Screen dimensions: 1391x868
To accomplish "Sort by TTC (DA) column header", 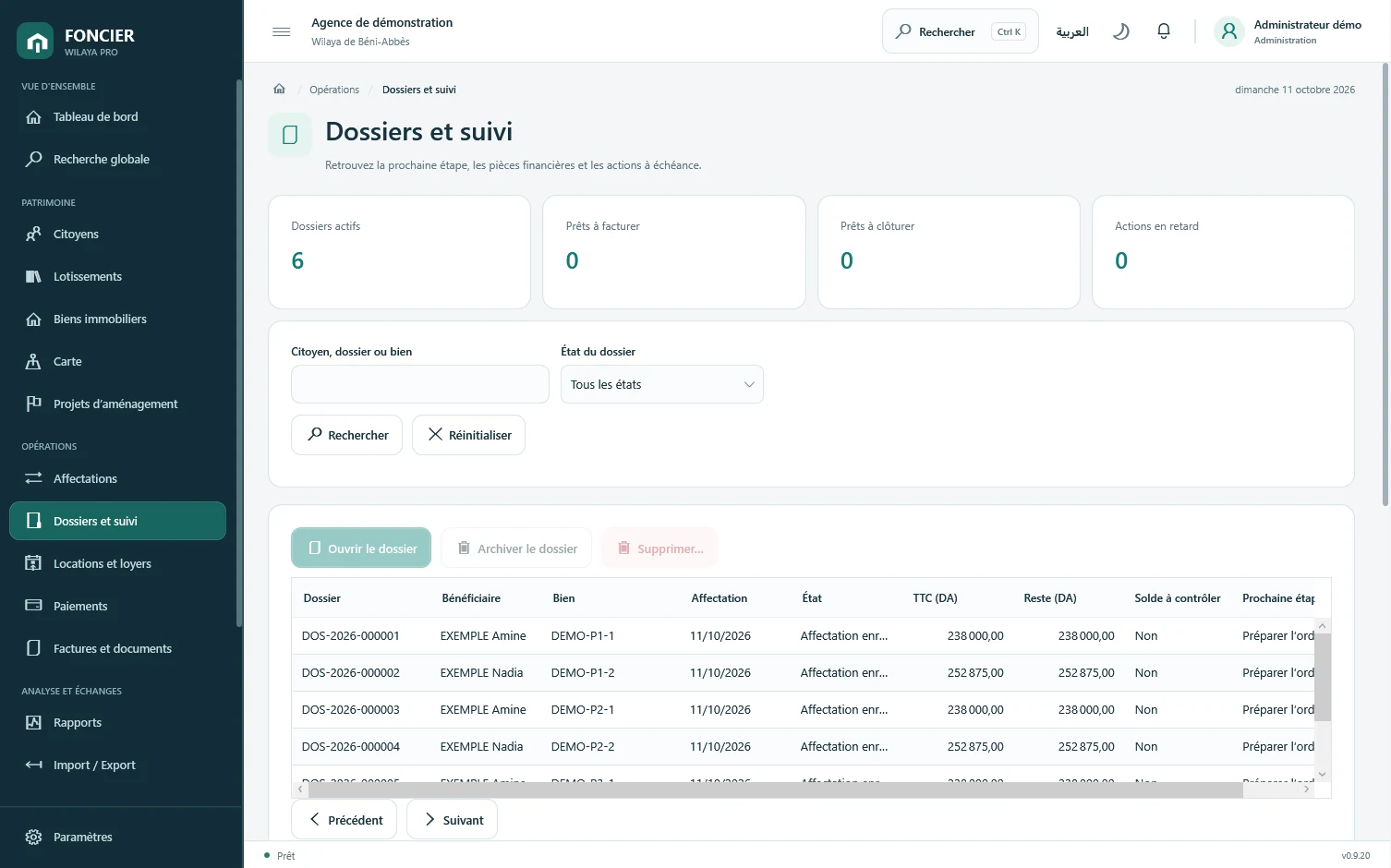I will tap(935, 598).
